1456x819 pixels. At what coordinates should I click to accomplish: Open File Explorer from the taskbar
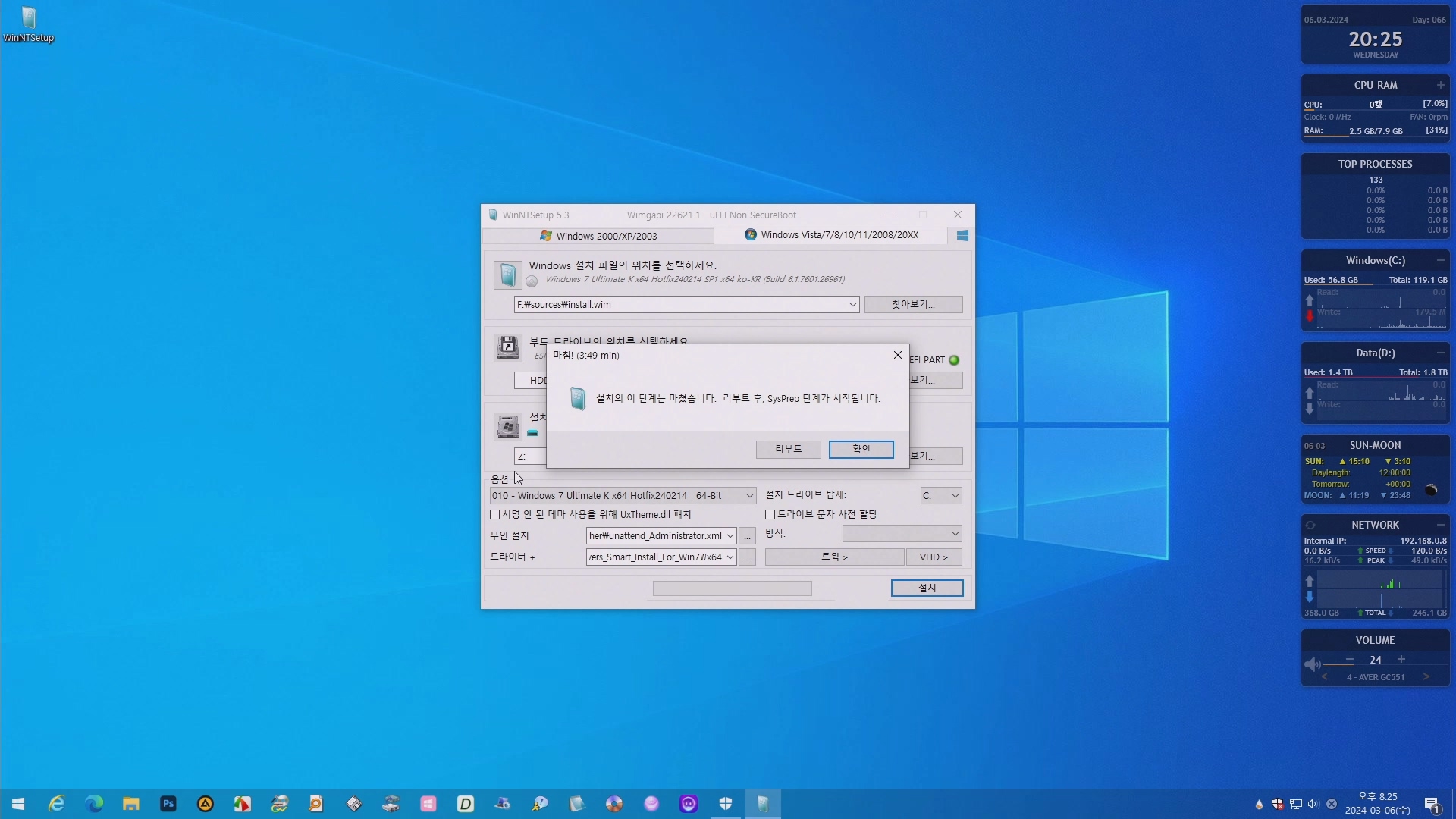click(131, 804)
